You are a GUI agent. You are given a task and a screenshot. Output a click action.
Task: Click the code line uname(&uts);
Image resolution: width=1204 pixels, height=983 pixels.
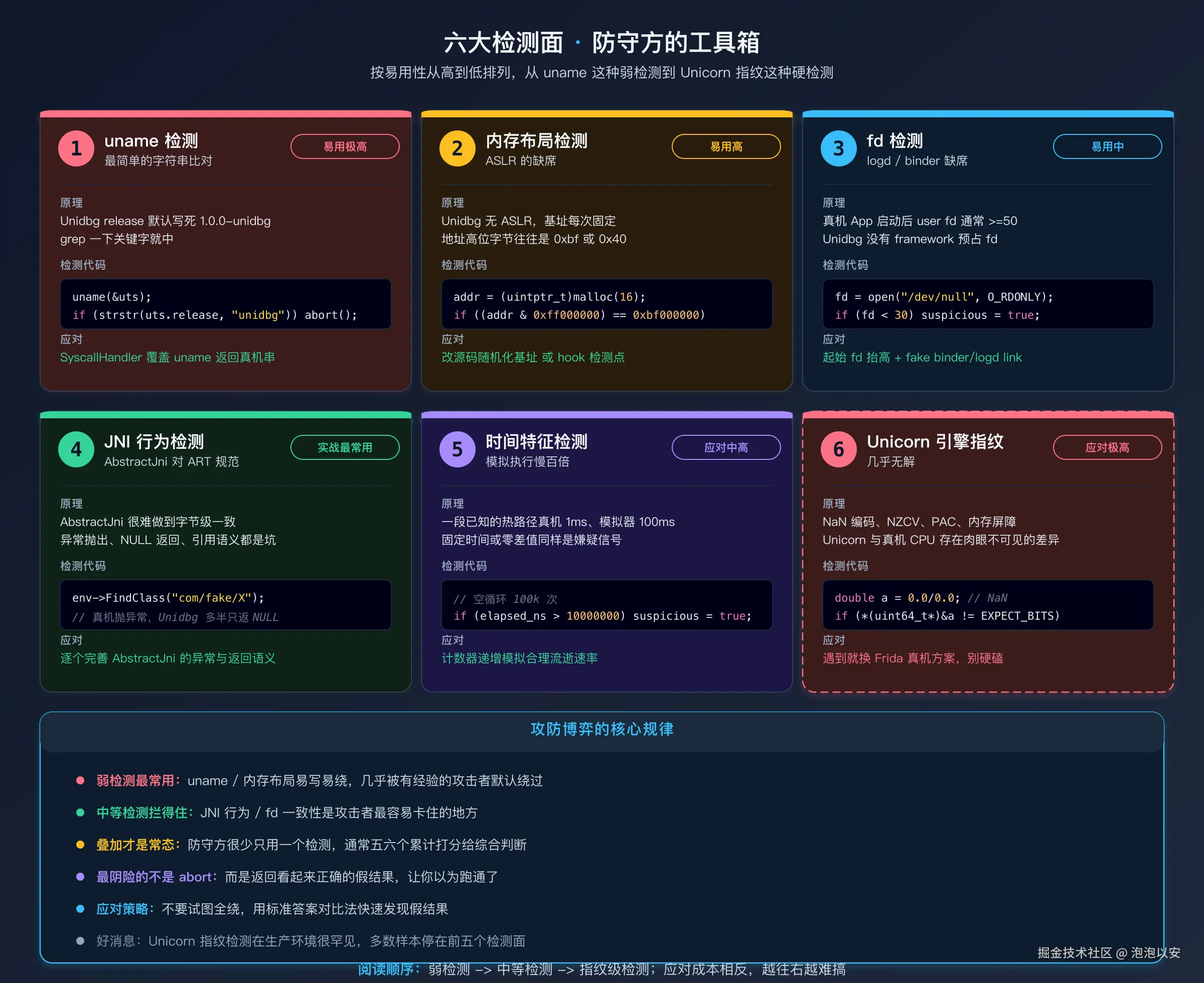pos(111,297)
